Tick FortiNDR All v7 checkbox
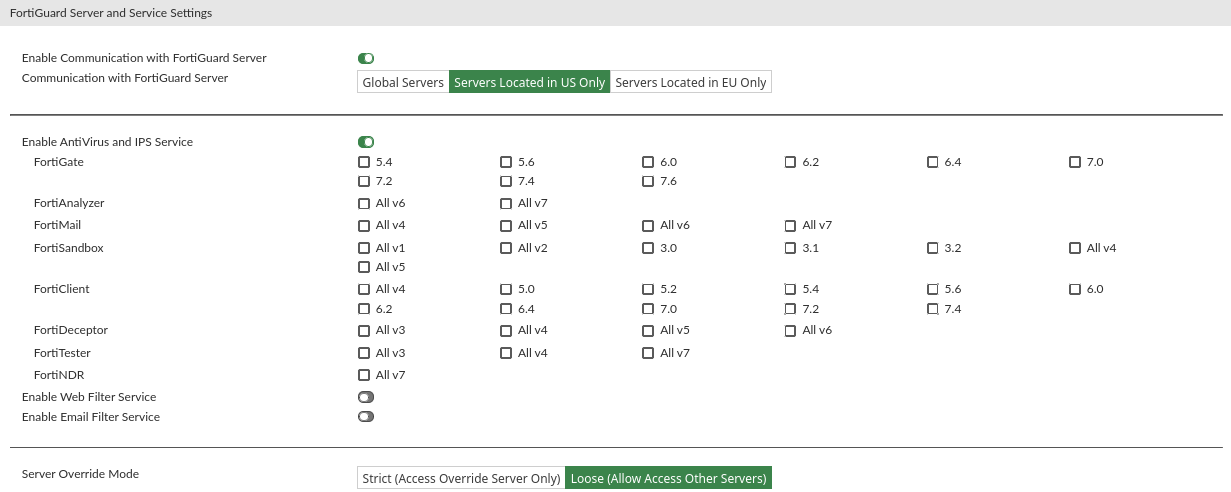Image resolution: width=1231 pixels, height=492 pixels. point(364,376)
